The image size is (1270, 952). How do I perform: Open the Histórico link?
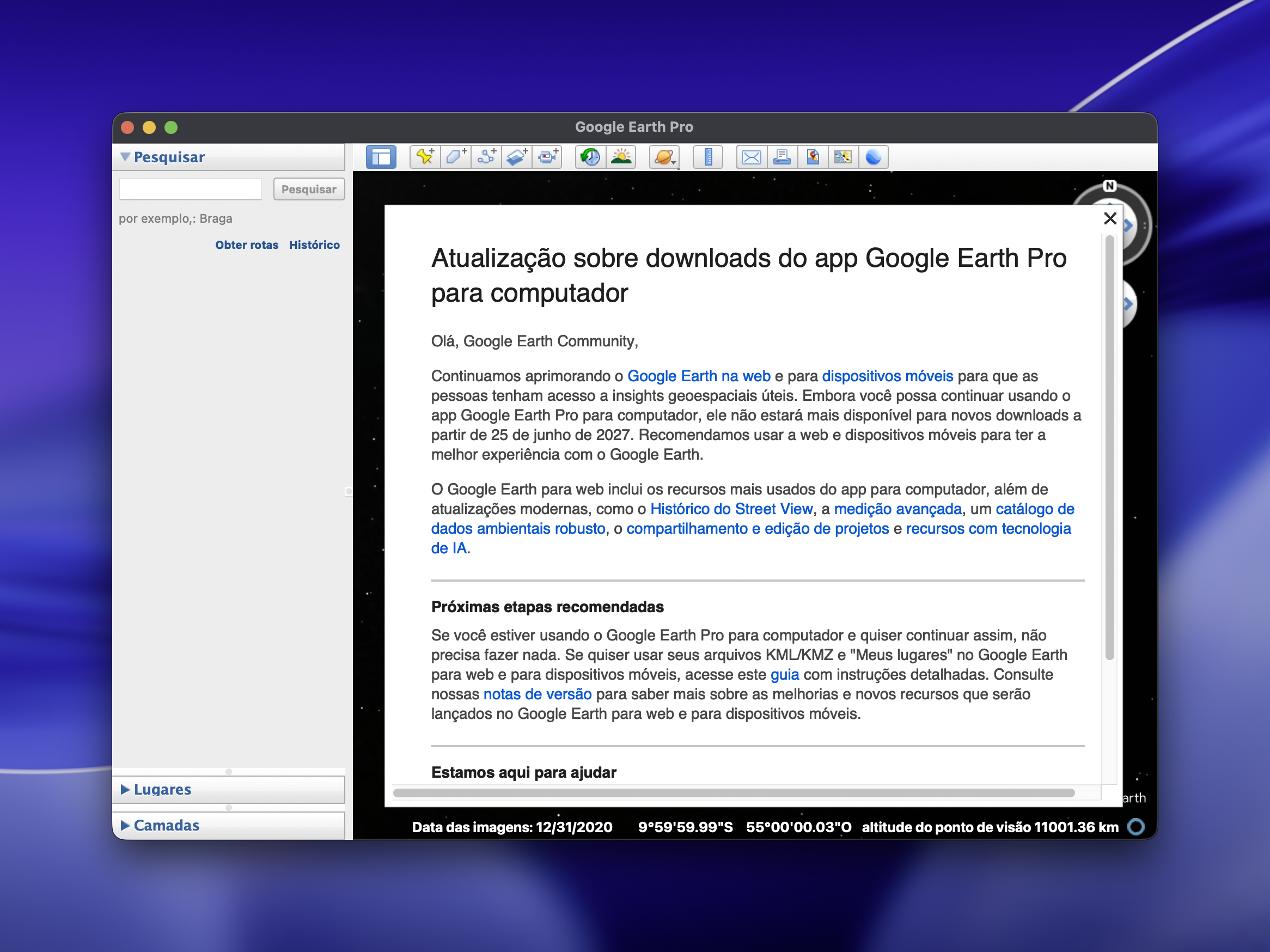(314, 245)
